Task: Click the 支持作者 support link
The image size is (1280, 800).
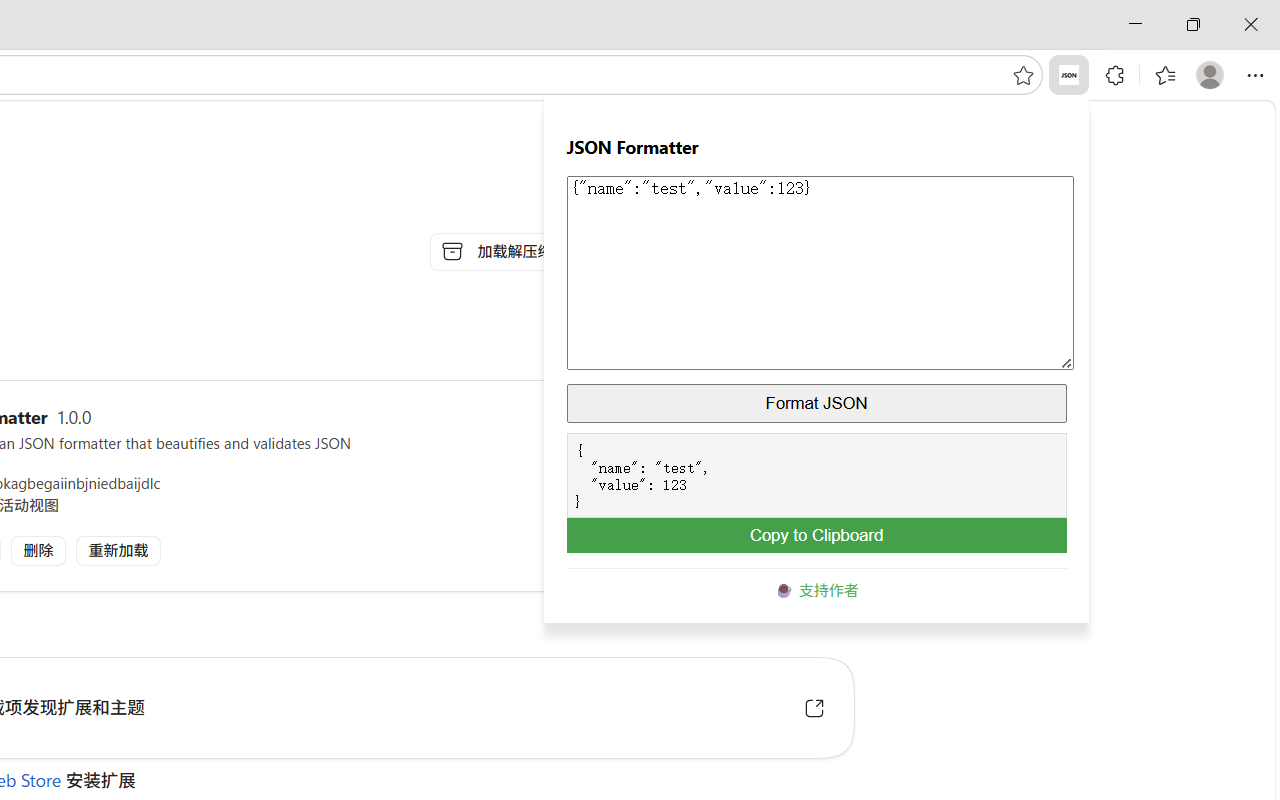Action: (828, 590)
